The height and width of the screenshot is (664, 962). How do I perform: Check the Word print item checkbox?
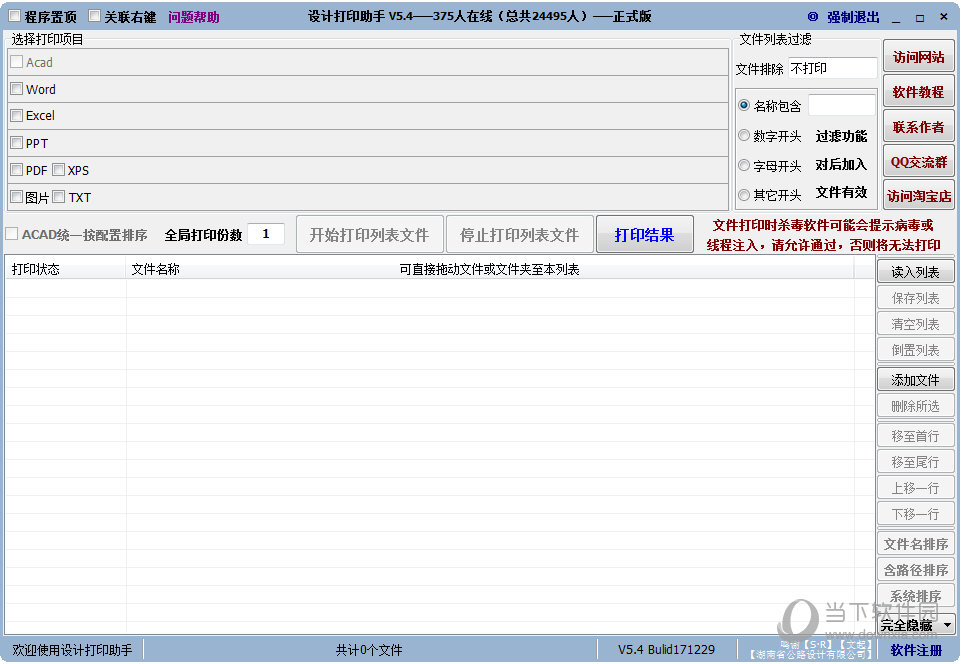16,89
